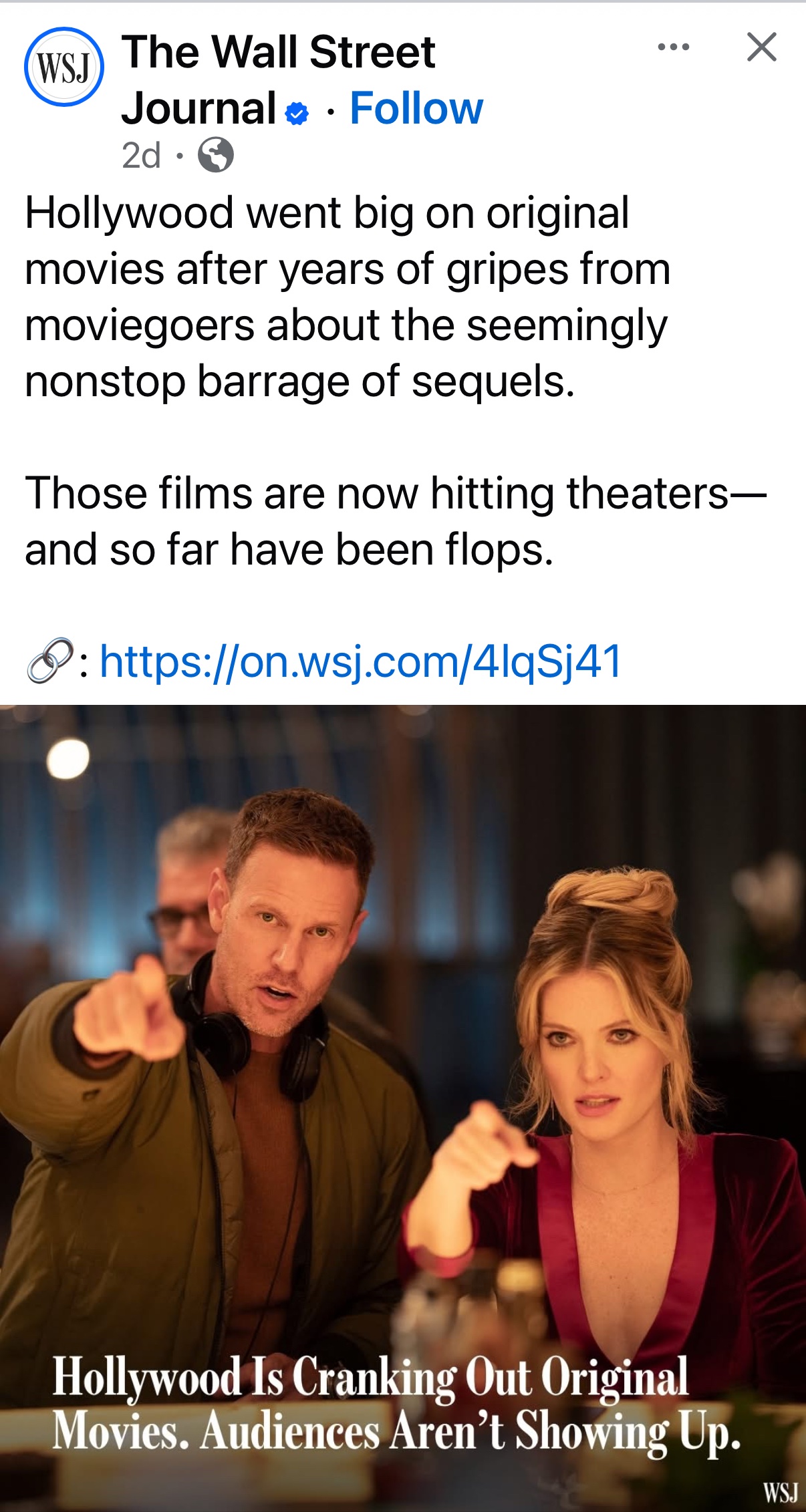Viewport: 806px width, 1512px height.
Task: Open the three-dot more options menu
Action: 674,47
